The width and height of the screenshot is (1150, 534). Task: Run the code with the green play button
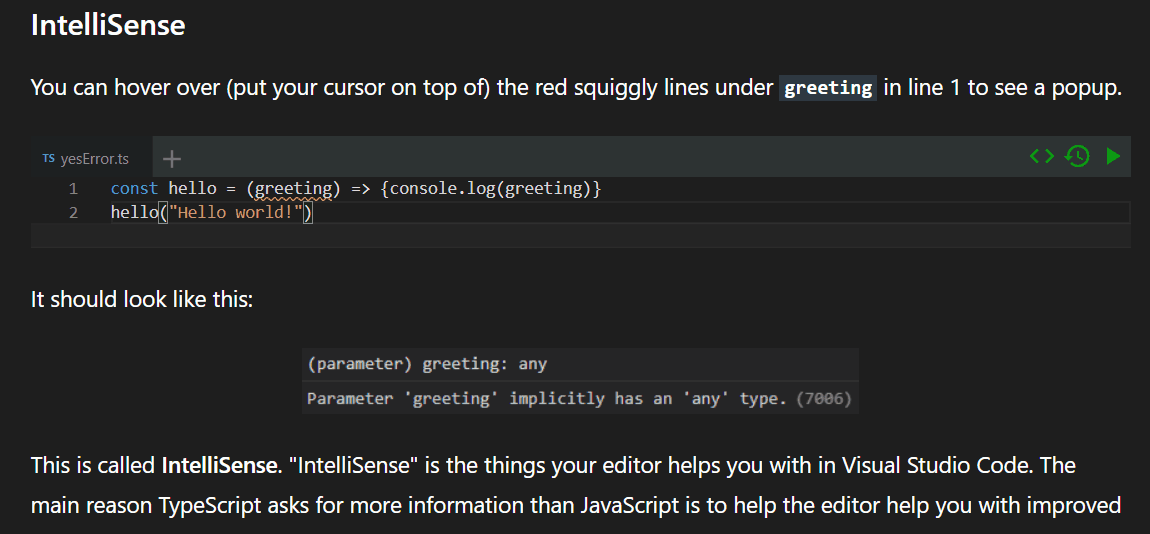(x=1113, y=156)
